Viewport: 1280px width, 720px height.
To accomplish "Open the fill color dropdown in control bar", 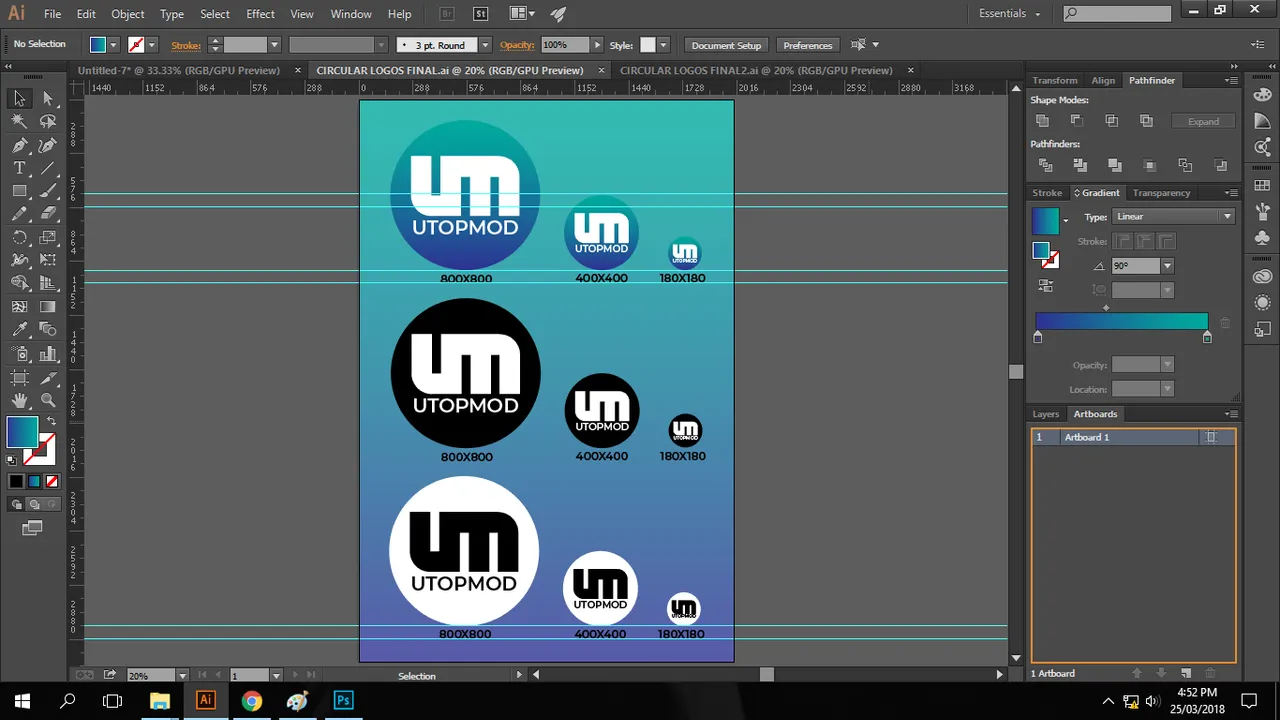I will point(113,45).
